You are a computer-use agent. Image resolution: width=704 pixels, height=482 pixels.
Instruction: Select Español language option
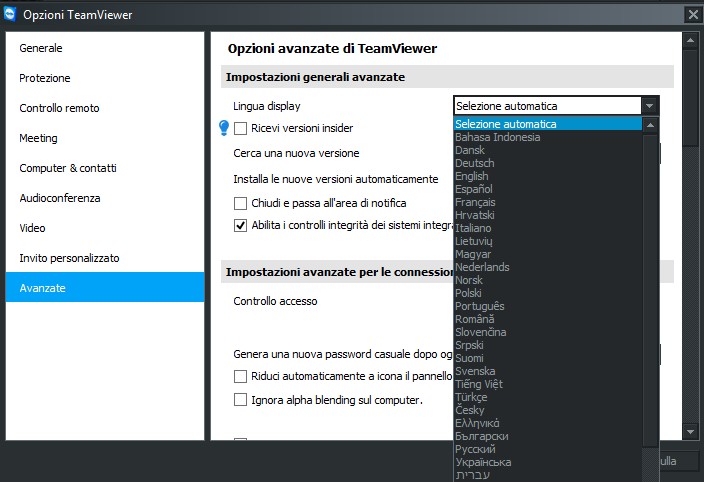[x=548, y=189]
